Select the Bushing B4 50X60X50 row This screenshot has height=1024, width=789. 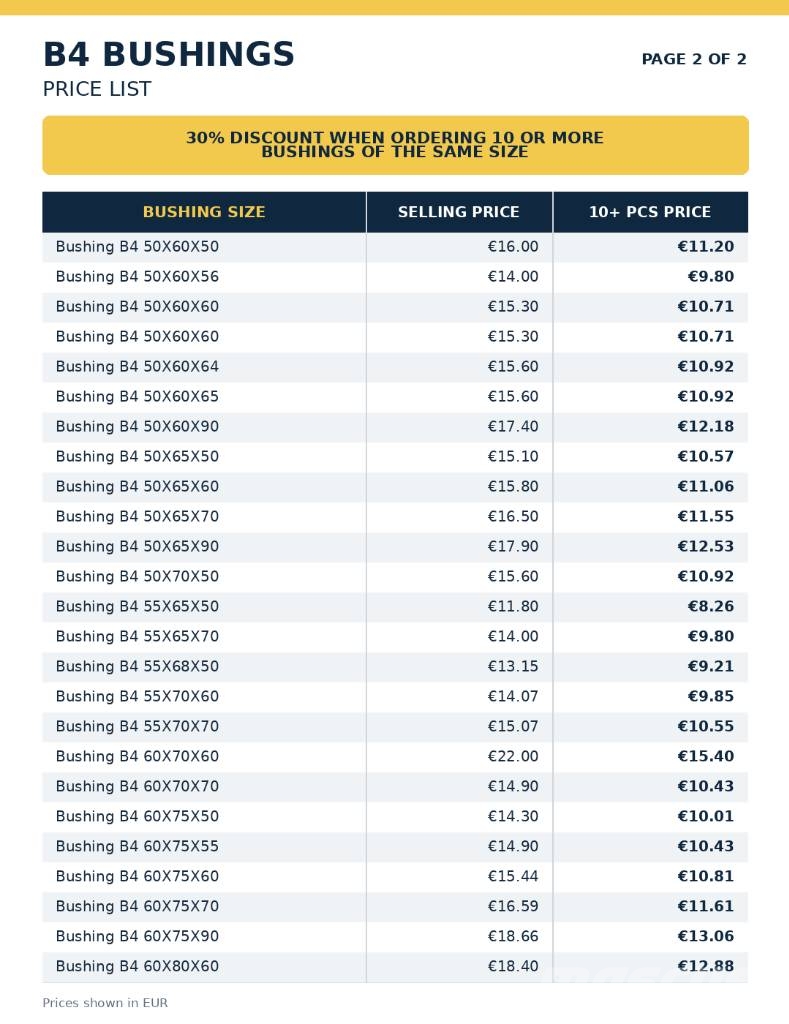click(x=395, y=247)
